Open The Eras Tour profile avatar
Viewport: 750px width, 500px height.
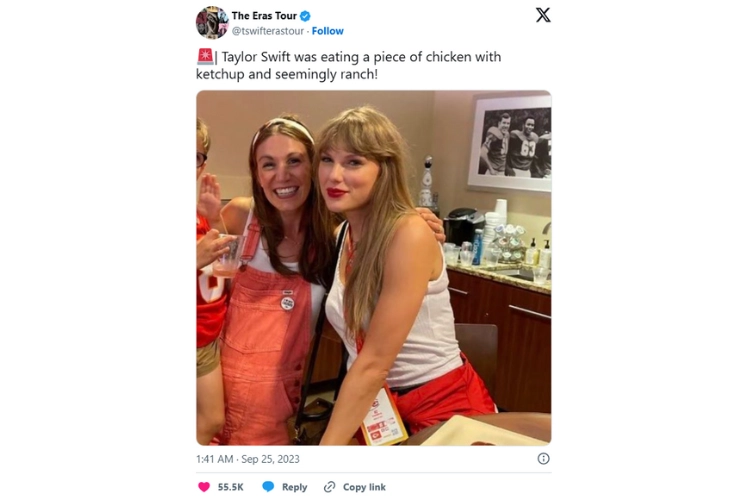[x=212, y=22]
